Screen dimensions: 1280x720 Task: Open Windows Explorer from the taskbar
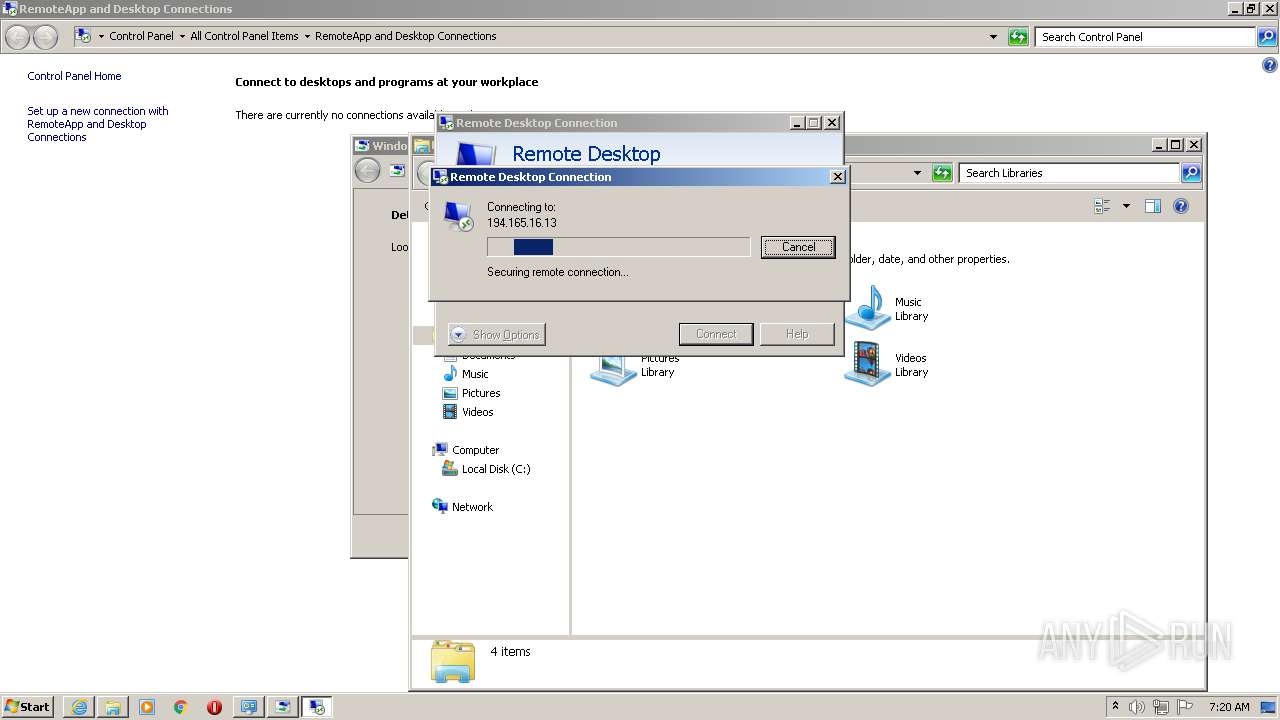[113, 707]
